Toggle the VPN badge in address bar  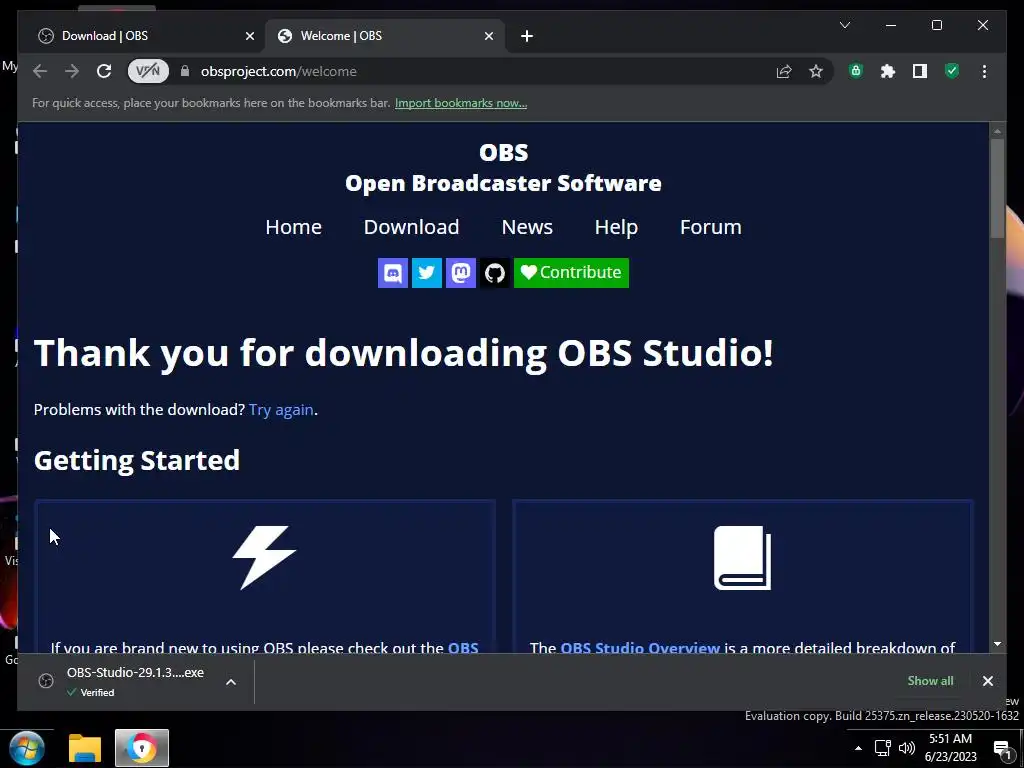pos(148,71)
